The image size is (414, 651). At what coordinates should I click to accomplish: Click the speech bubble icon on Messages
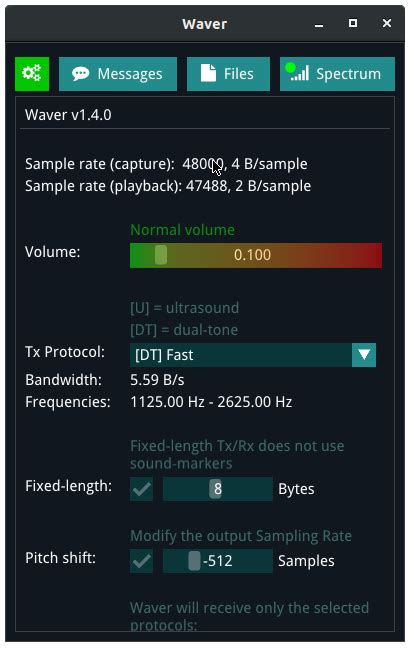coord(81,74)
